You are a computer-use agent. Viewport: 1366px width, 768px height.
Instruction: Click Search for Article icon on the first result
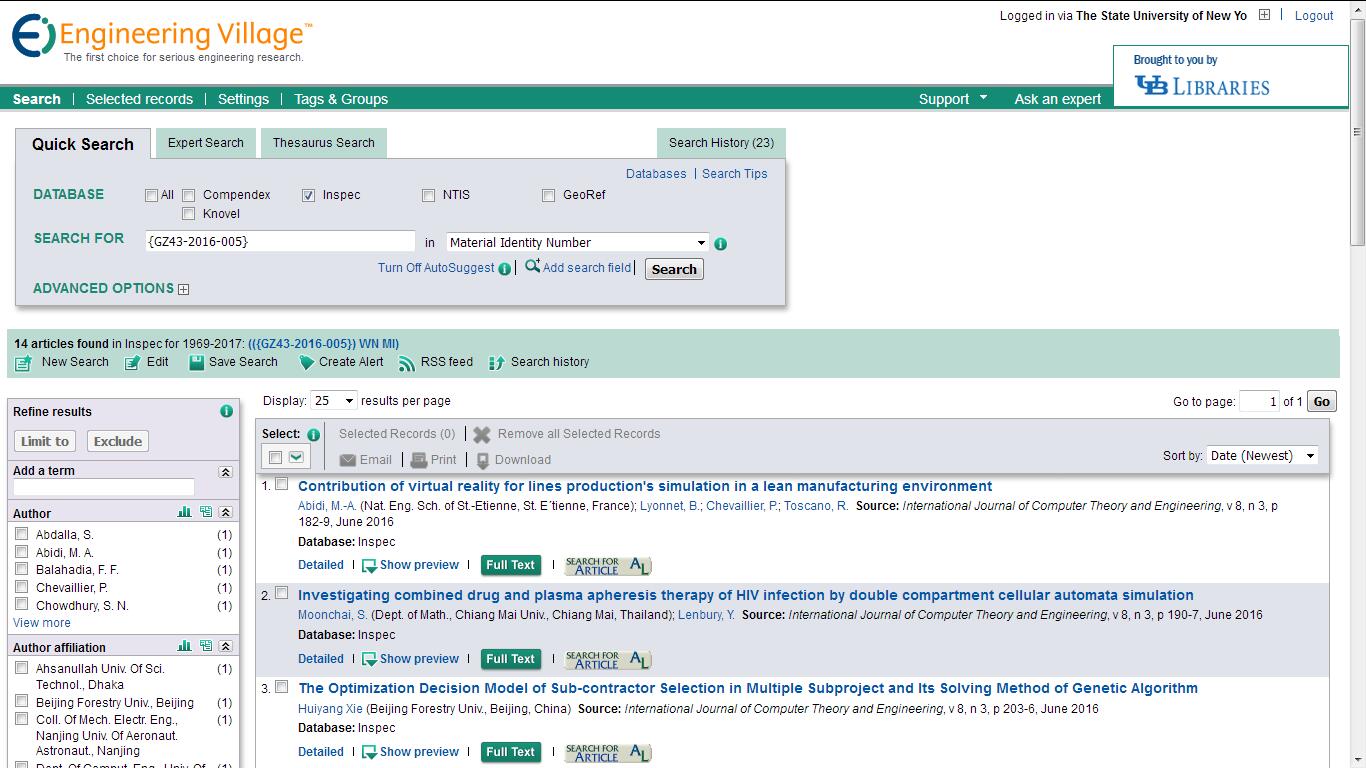[608, 566]
